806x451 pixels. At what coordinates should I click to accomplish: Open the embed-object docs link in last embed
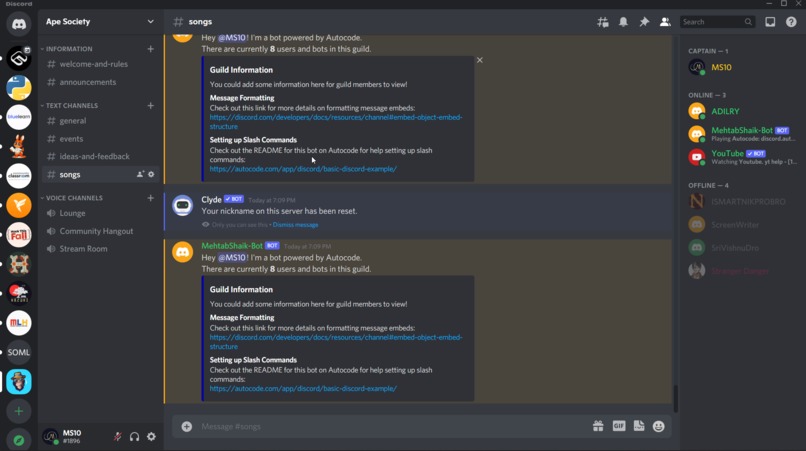[x=336, y=342]
